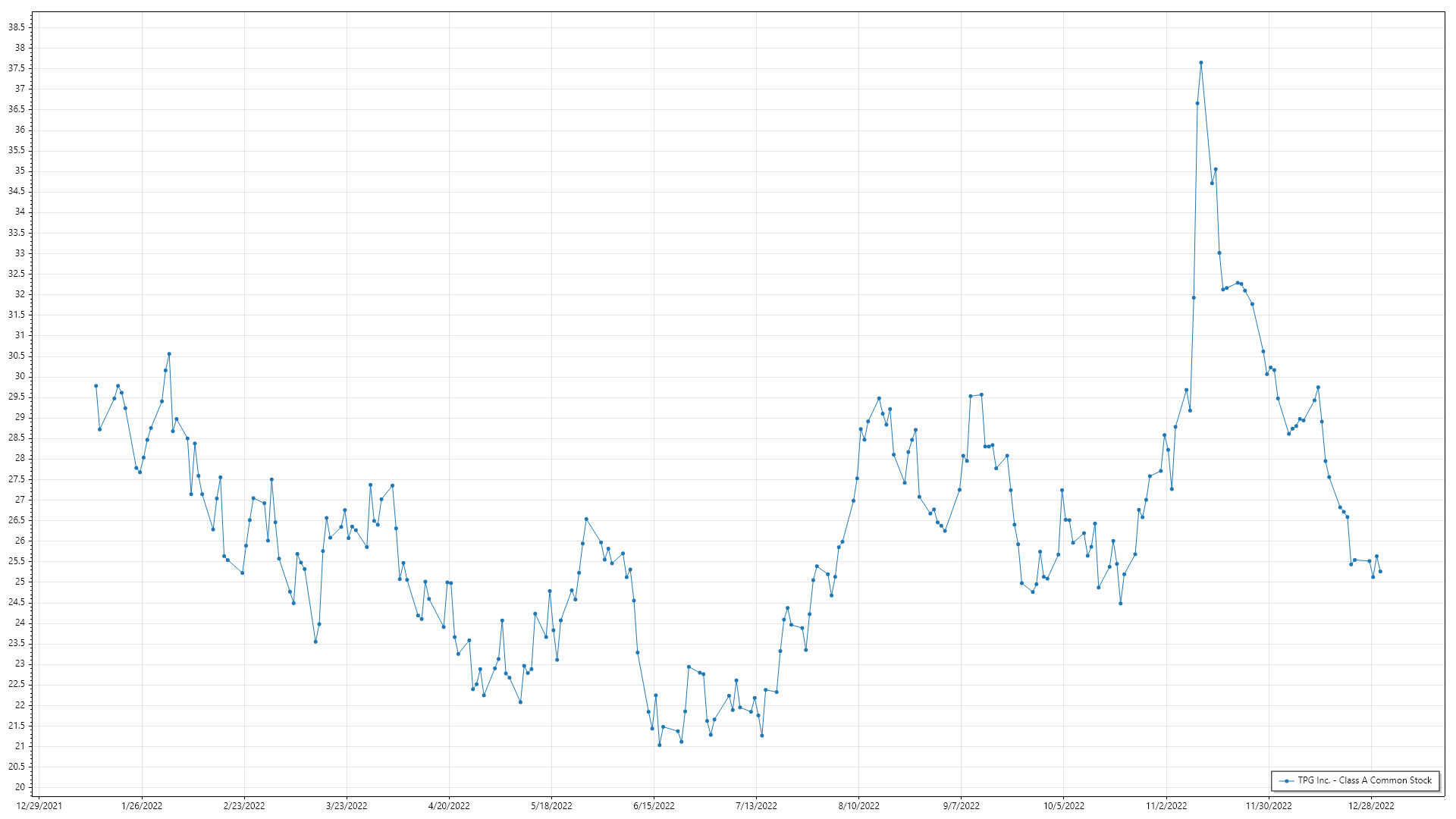The width and height of the screenshot is (1456, 819).
Task: Click the 12/28/2022 x-axis date label
Action: (x=1371, y=806)
